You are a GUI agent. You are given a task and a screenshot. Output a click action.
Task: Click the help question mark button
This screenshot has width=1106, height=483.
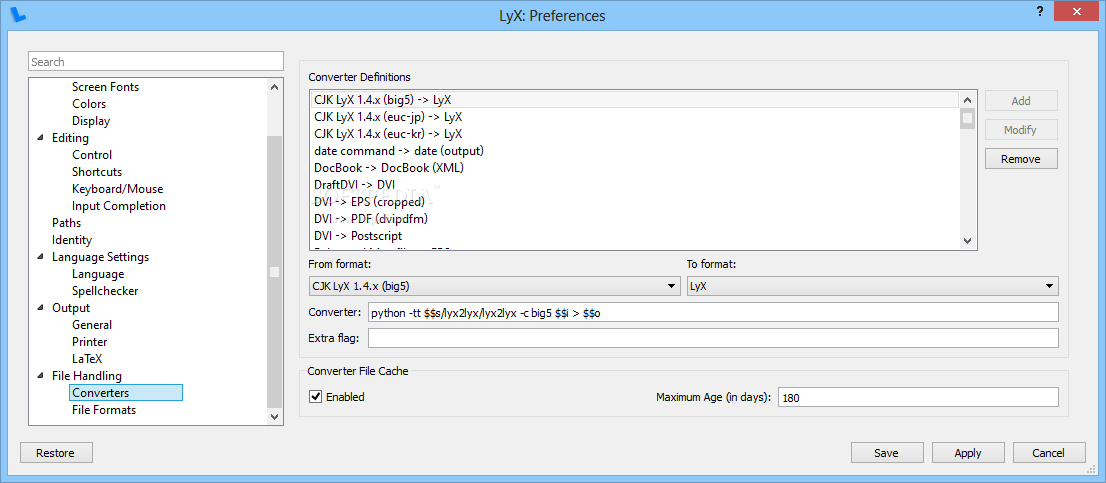click(1040, 11)
